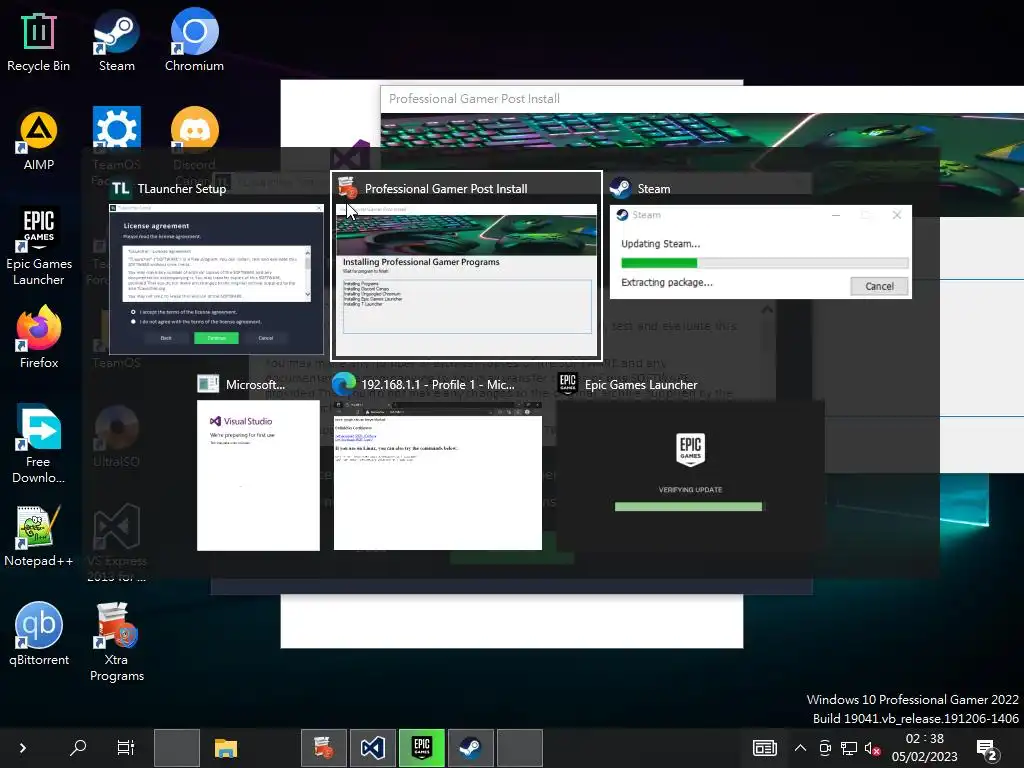This screenshot has height=768, width=1024.
Task: Click the TL logo beside TLauncher Setup title
Action: 120,188
